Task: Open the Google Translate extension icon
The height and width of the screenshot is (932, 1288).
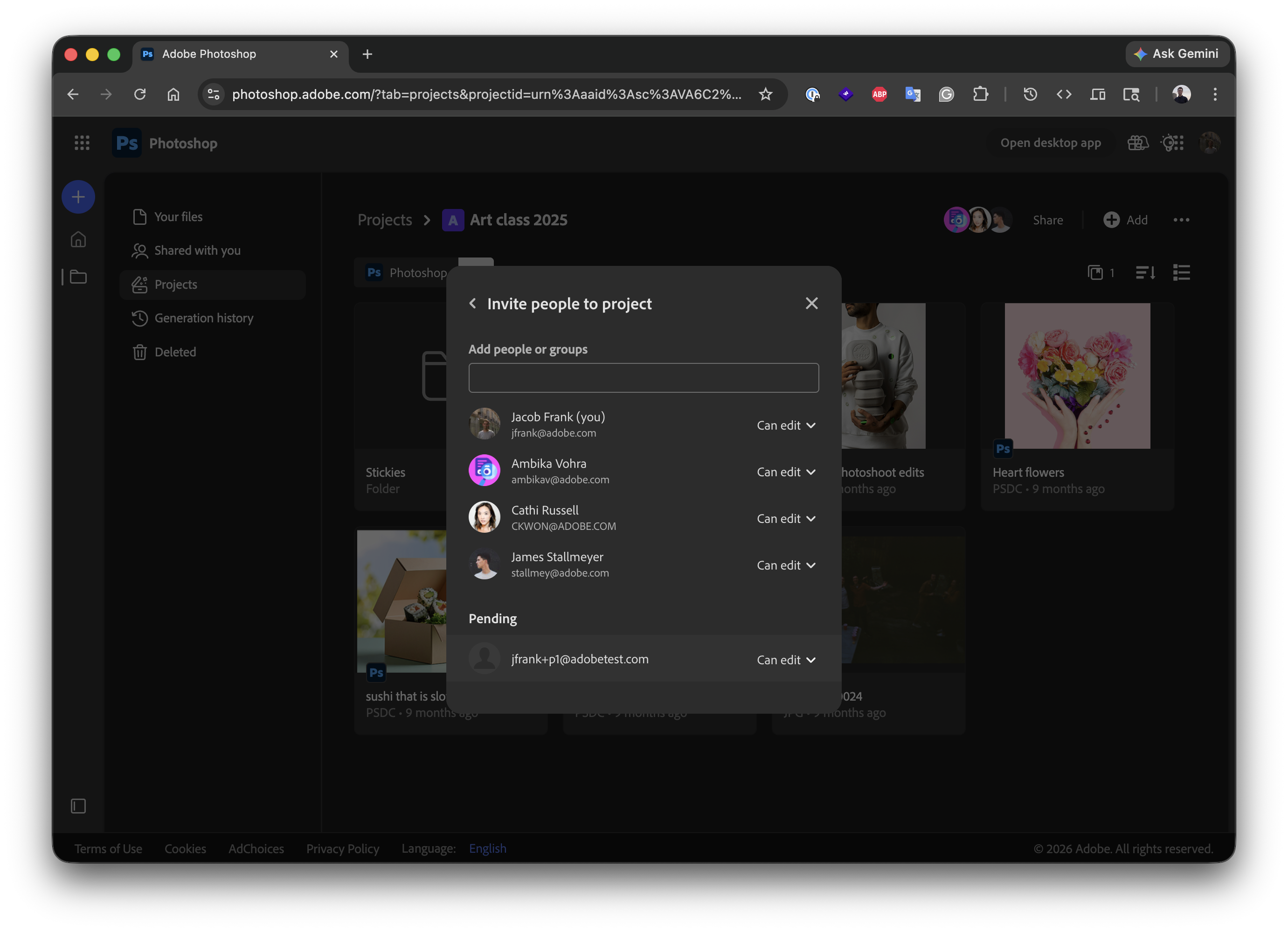Action: (913, 94)
